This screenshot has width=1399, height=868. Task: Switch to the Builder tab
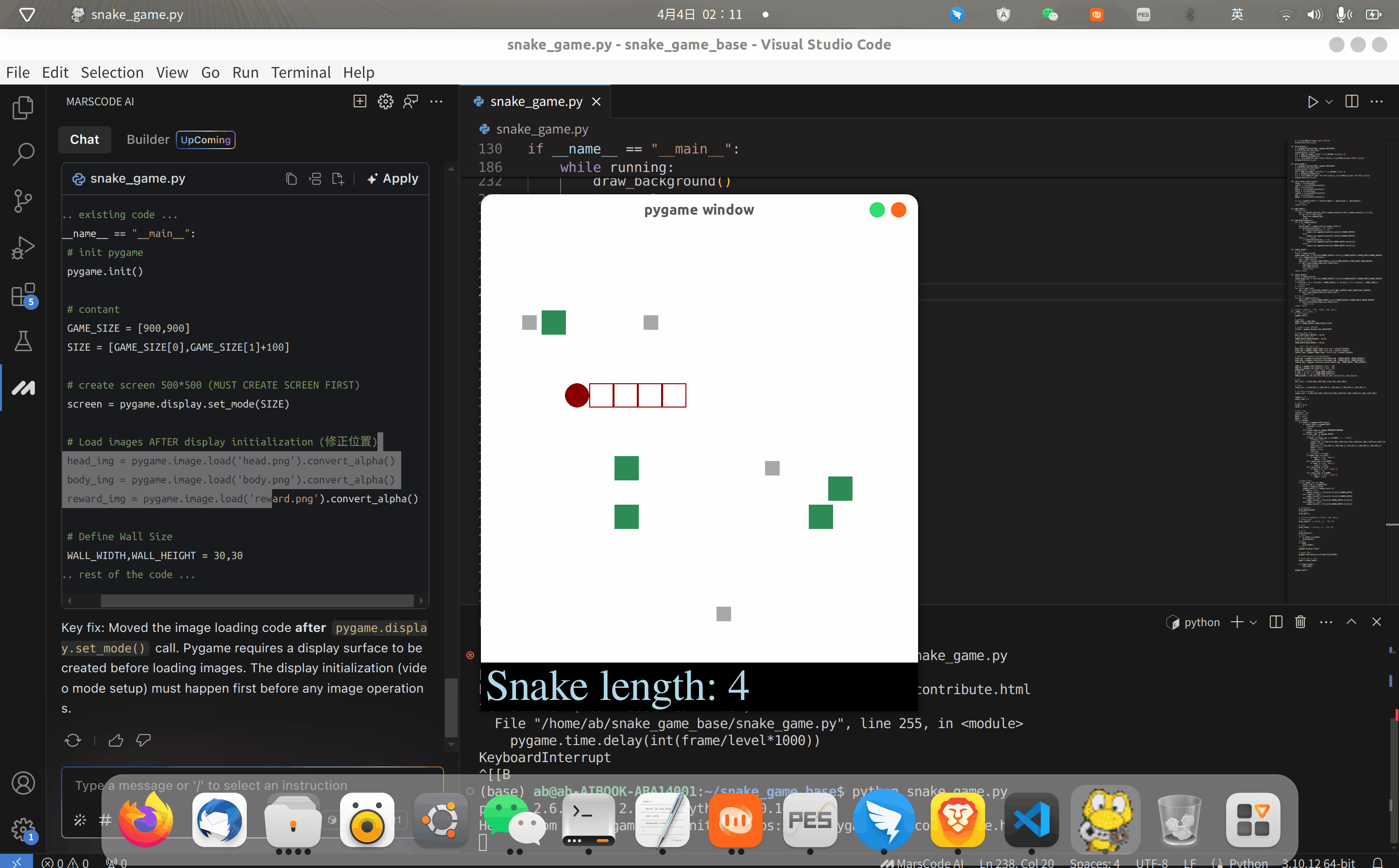tap(148, 139)
